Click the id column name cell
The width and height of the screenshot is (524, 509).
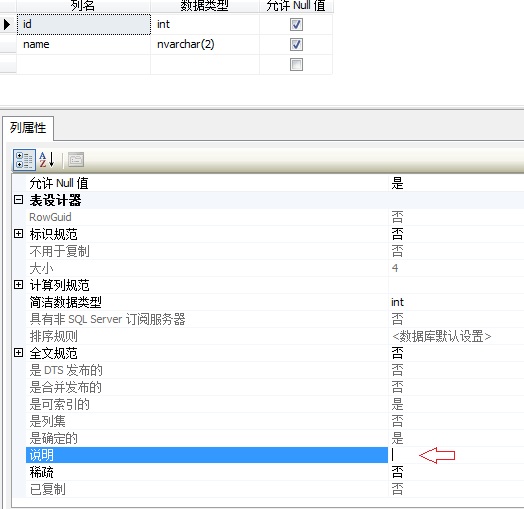(84, 24)
